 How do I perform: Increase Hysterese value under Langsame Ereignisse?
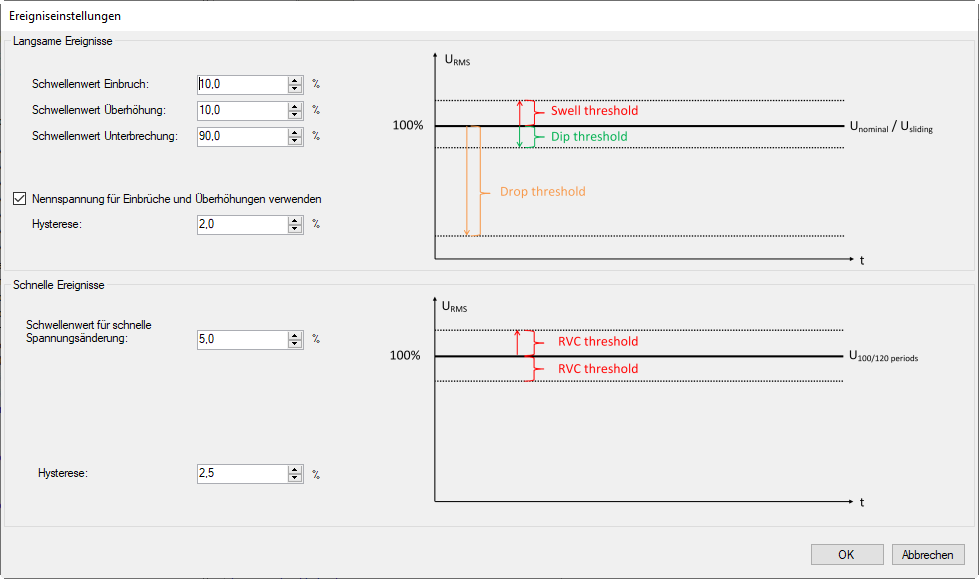pyautogui.click(x=295, y=220)
